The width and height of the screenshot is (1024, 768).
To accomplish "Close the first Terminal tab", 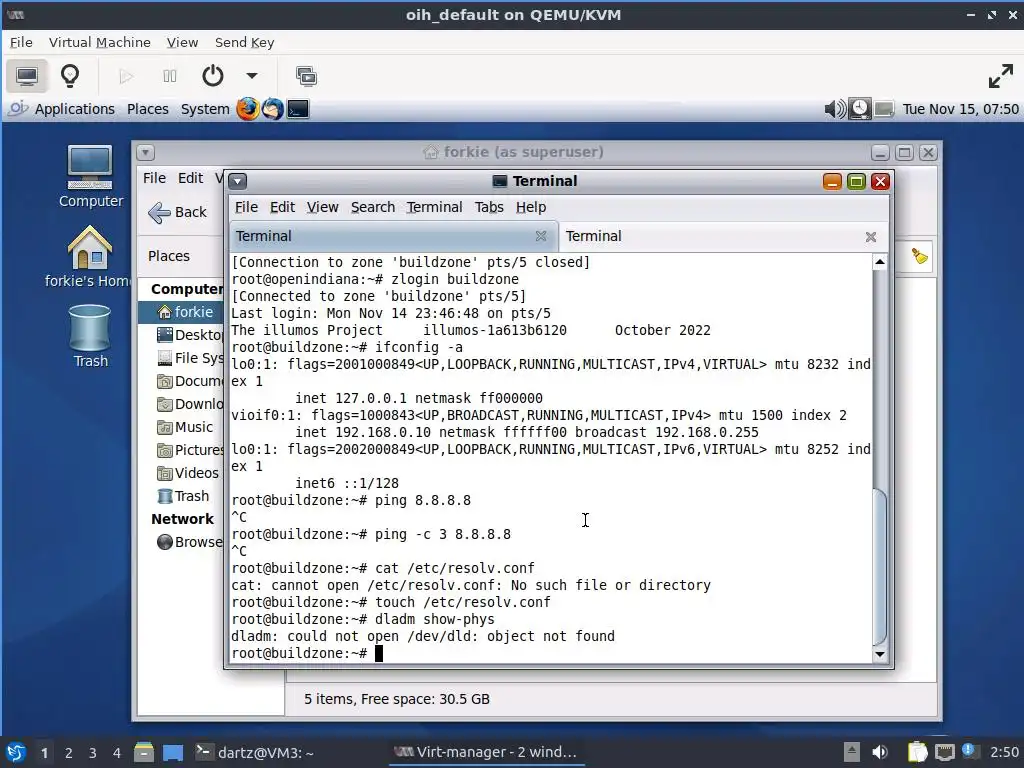I will [x=541, y=236].
